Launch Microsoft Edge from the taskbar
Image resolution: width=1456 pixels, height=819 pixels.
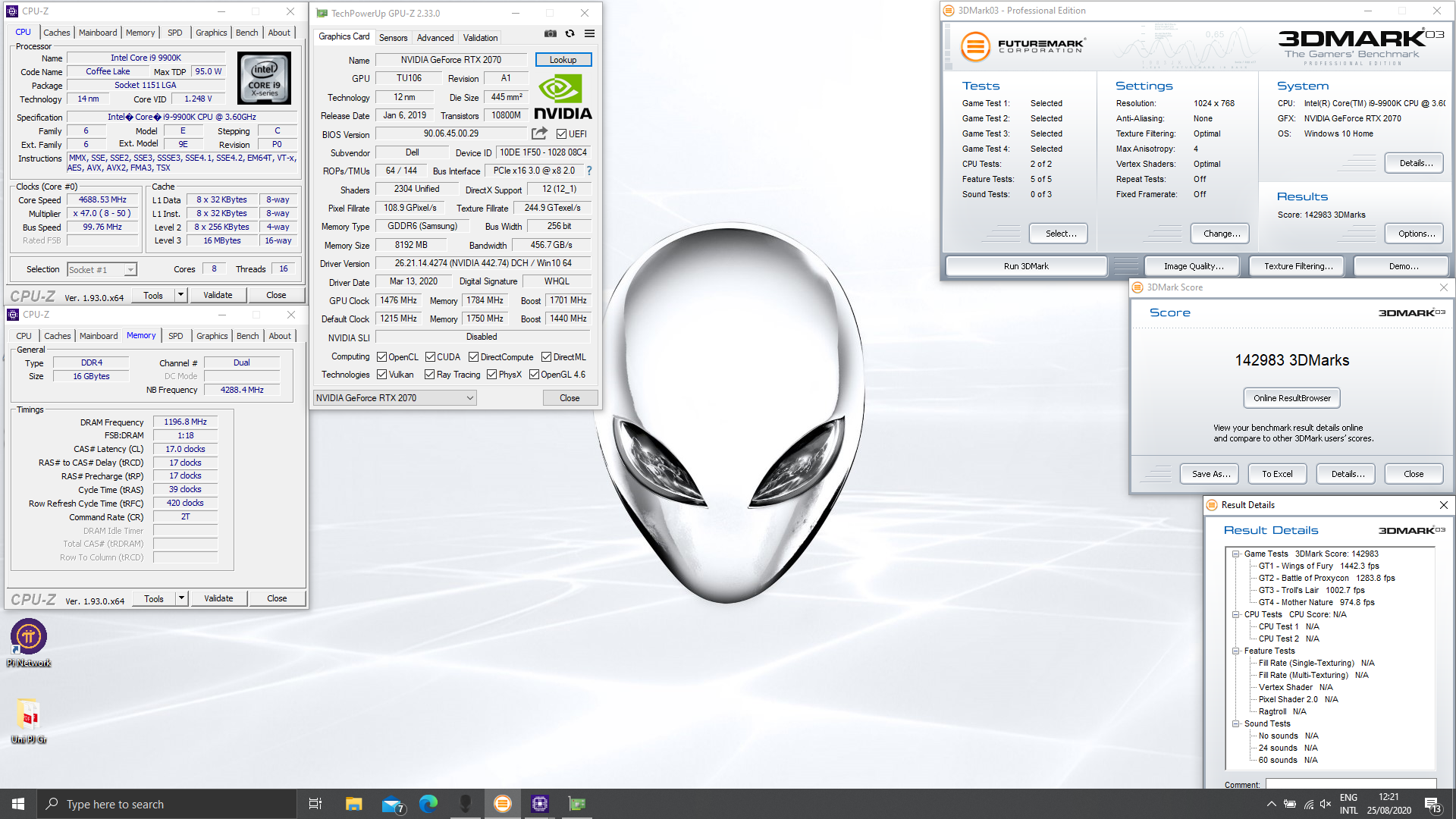(428, 804)
